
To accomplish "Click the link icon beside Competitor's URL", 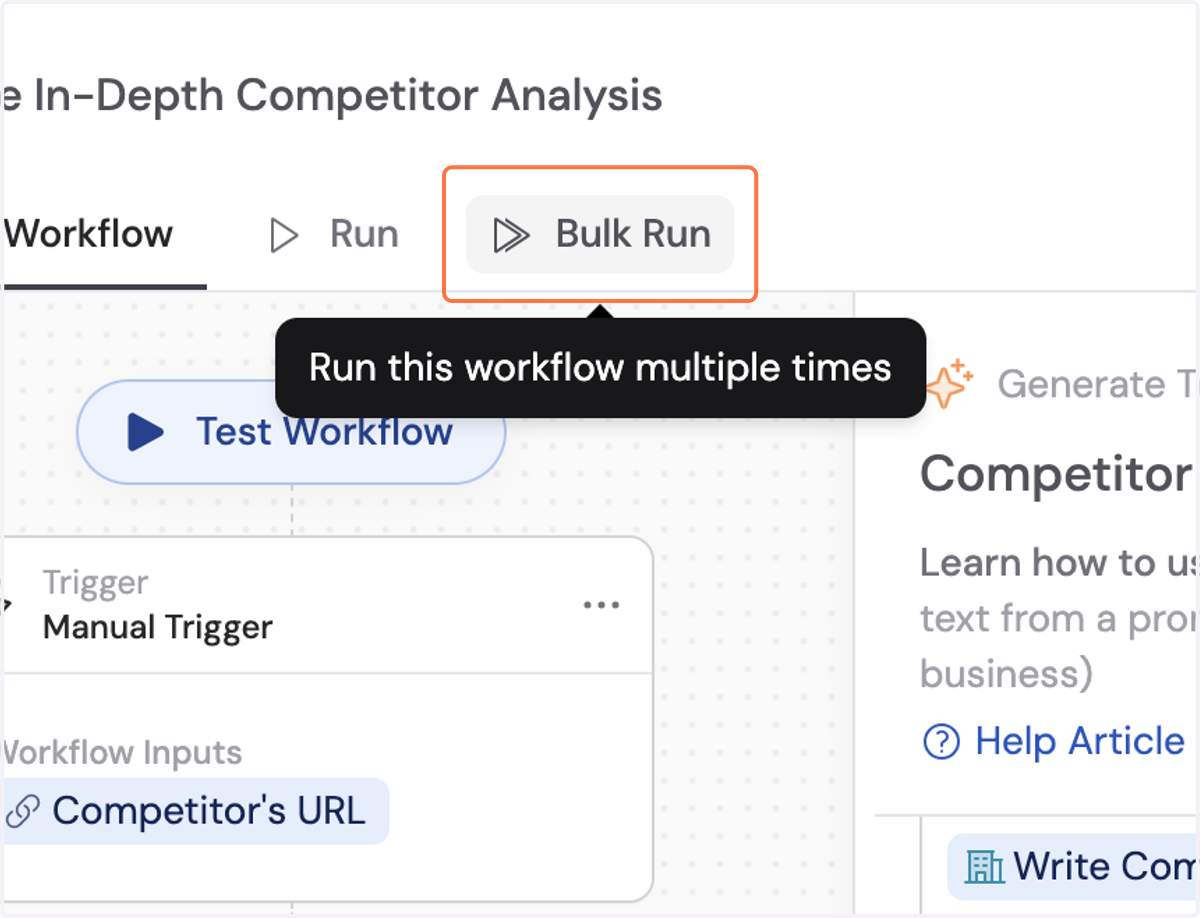I will pyautogui.click(x=22, y=812).
